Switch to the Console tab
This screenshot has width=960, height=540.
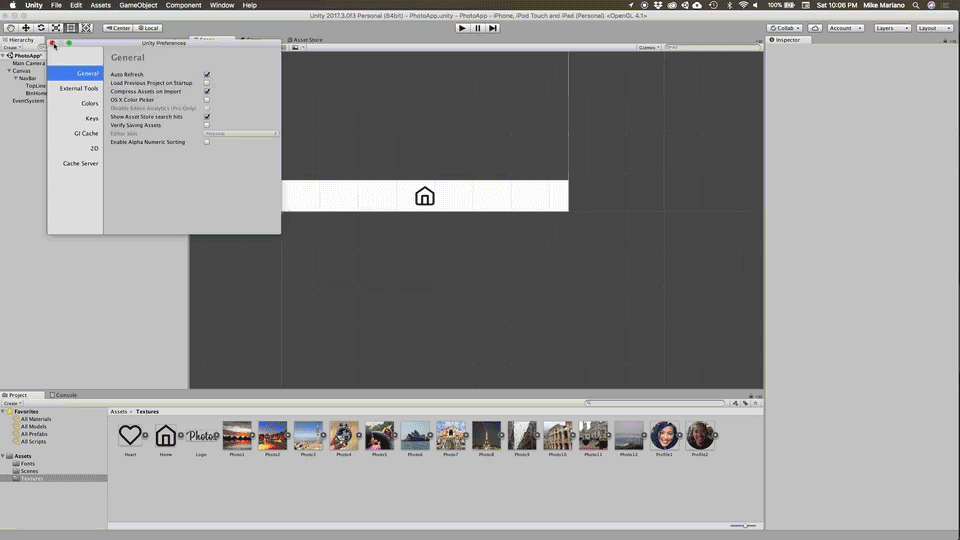coord(63,395)
